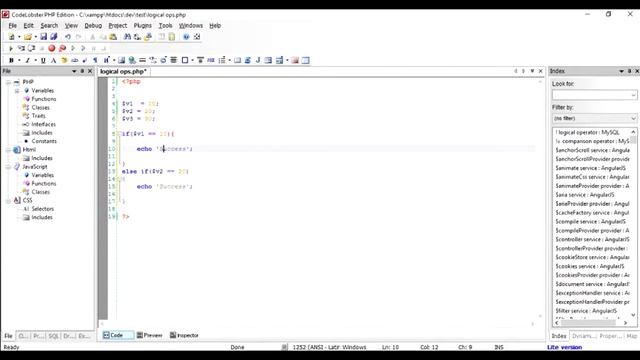Open the File menu
The image size is (640, 360).
click(13, 25)
